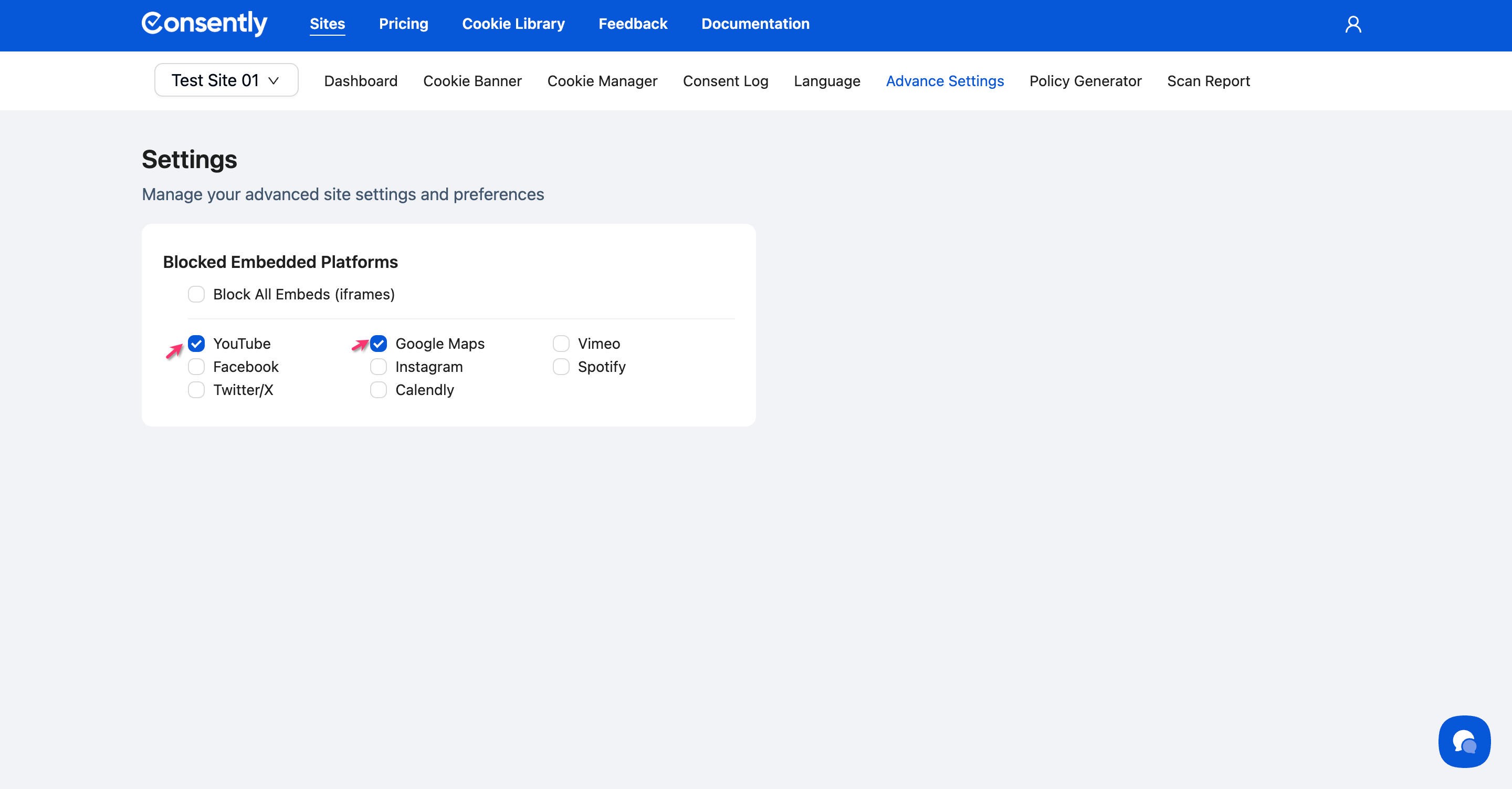Open the chat support widget
The height and width of the screenshot is (789, 1512).
(1464, 741)
